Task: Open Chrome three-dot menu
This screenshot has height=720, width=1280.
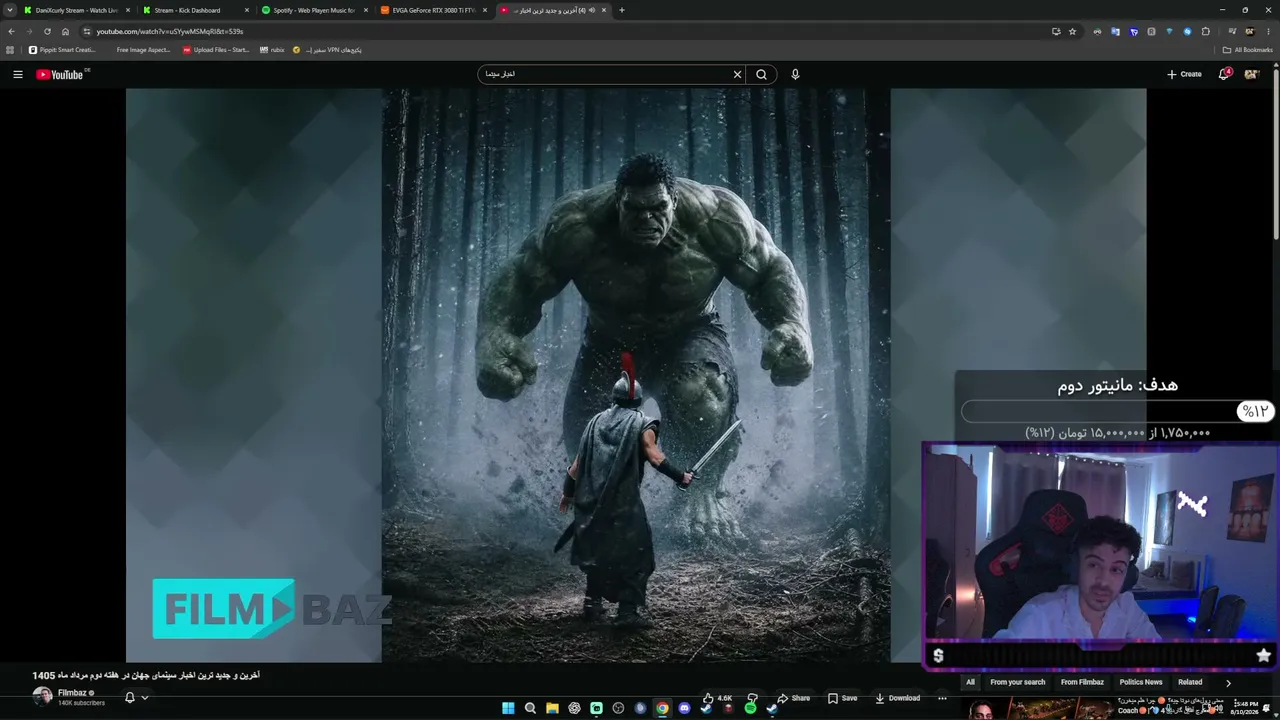Action: [x=1268, y=31]
